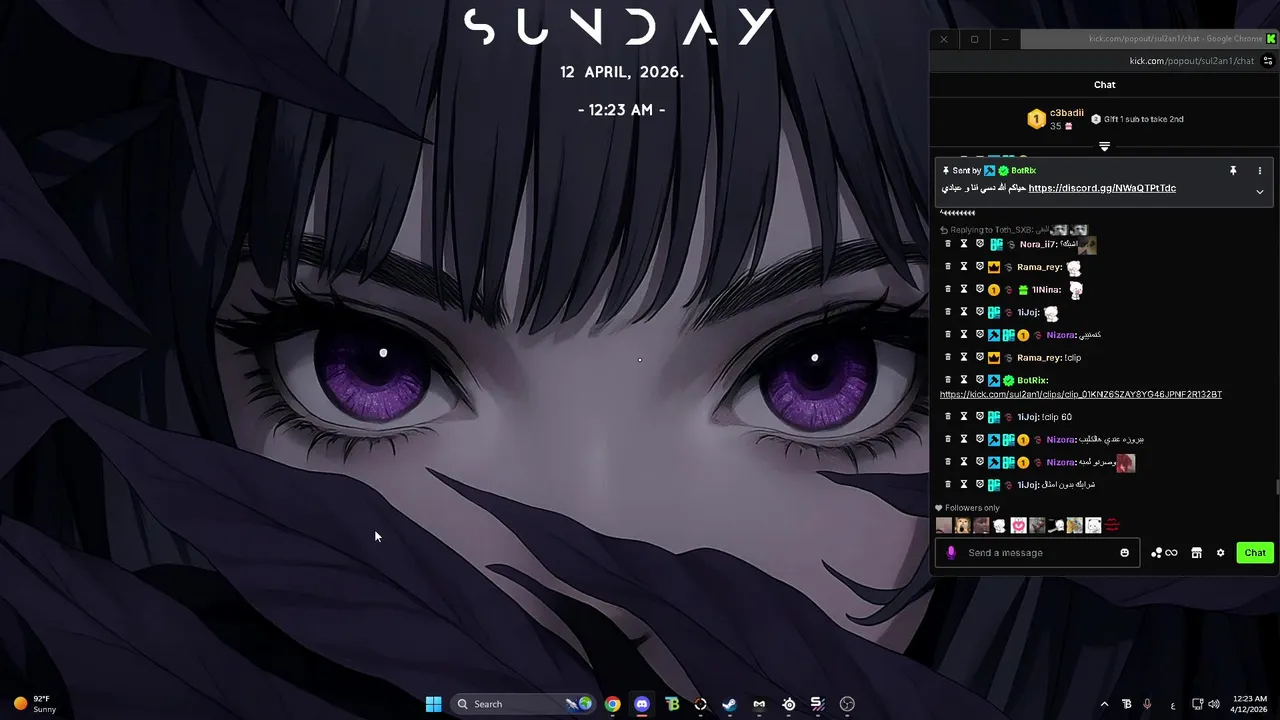Delete BotRix's clip link message
This screenshot has width=1280, height=720.
point(948,380)
